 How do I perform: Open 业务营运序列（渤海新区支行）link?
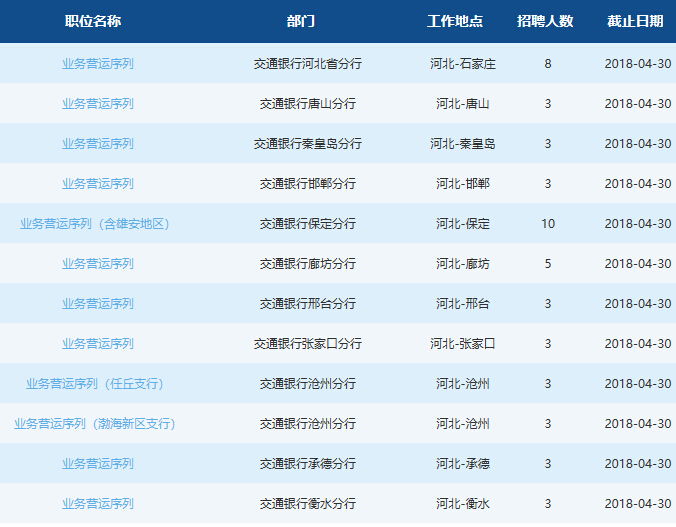(x=95, y=423)
